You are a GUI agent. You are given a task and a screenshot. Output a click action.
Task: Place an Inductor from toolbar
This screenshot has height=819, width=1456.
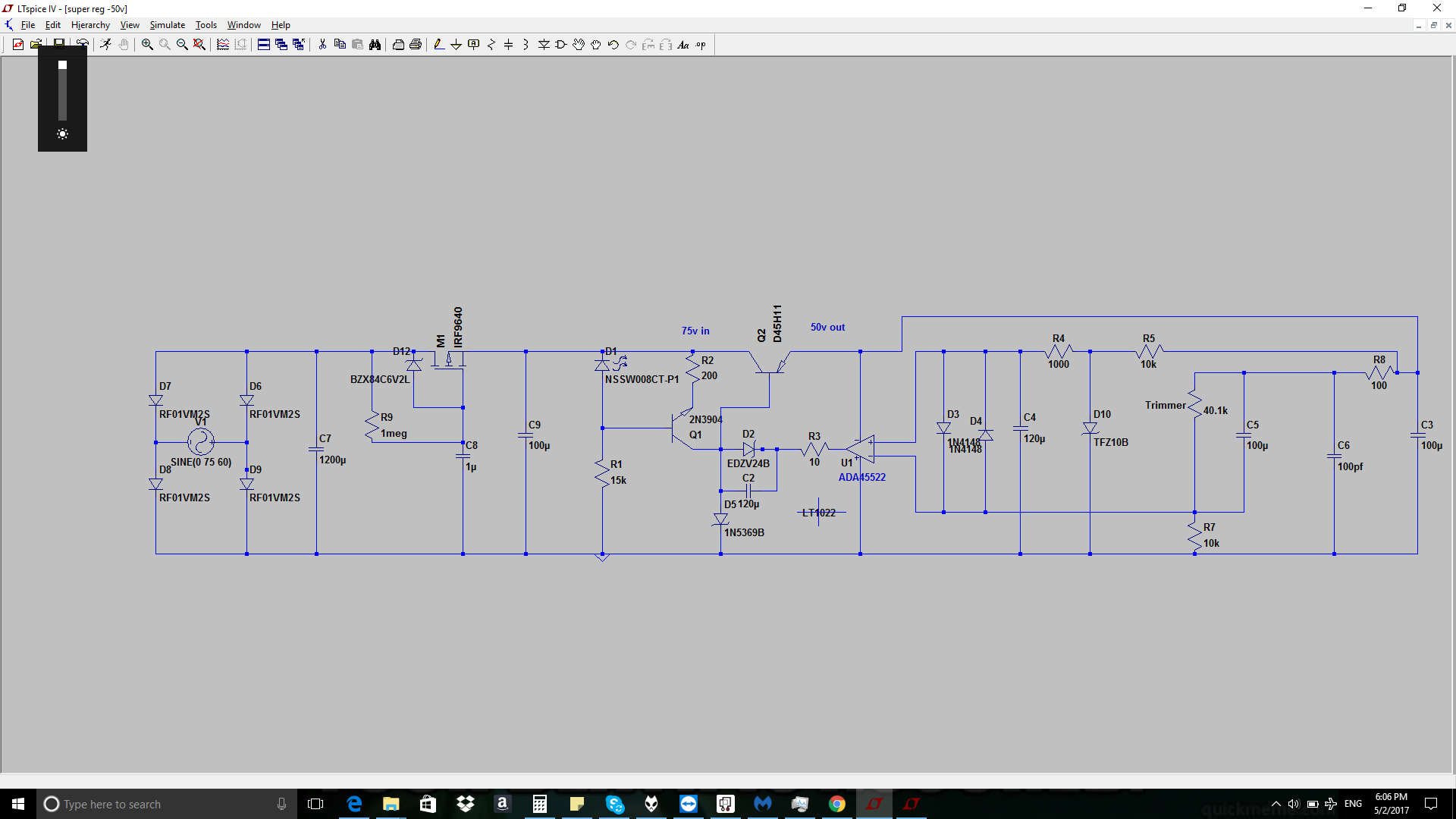pos(526,45)
